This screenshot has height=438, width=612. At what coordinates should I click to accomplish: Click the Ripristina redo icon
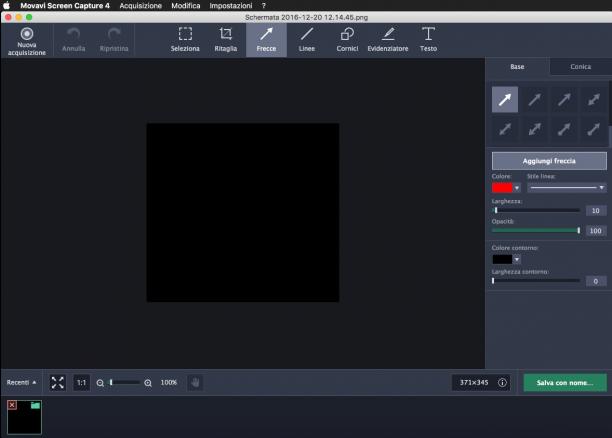(x=114, y=40)
